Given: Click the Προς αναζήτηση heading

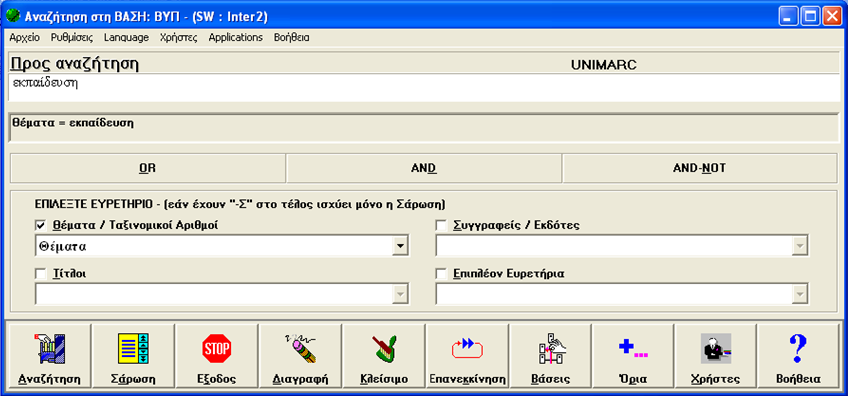Looking at the screenshot, I should pos(75,64).
